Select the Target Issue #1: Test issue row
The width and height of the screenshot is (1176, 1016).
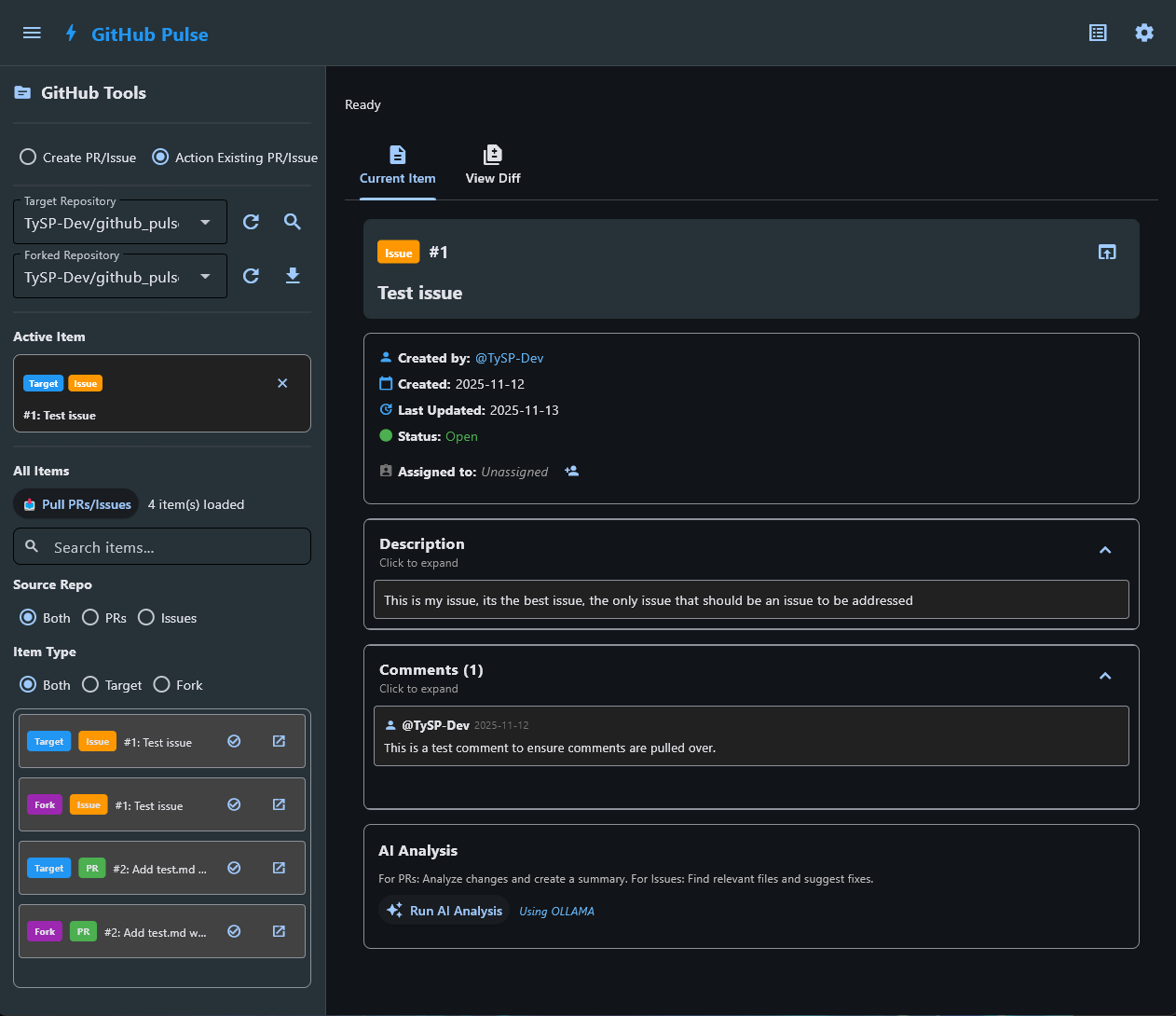162,741
